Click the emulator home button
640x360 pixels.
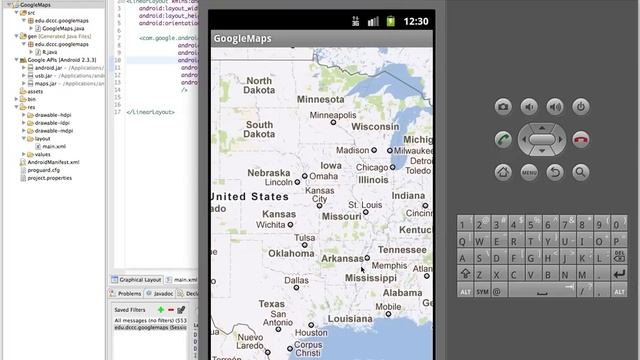click(503, 172)
